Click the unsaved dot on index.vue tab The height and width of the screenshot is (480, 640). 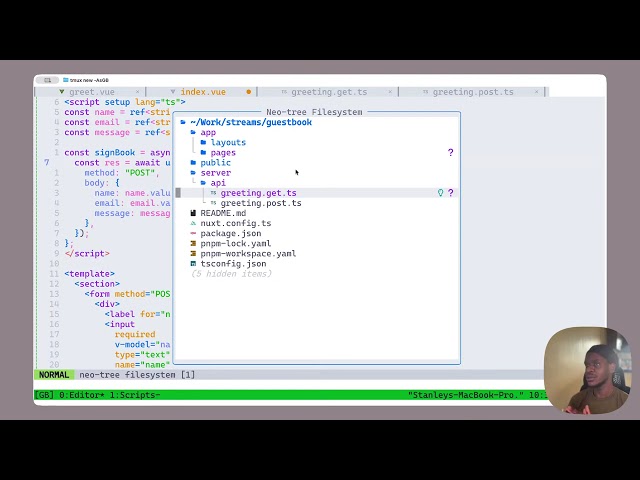coord(249,92)
